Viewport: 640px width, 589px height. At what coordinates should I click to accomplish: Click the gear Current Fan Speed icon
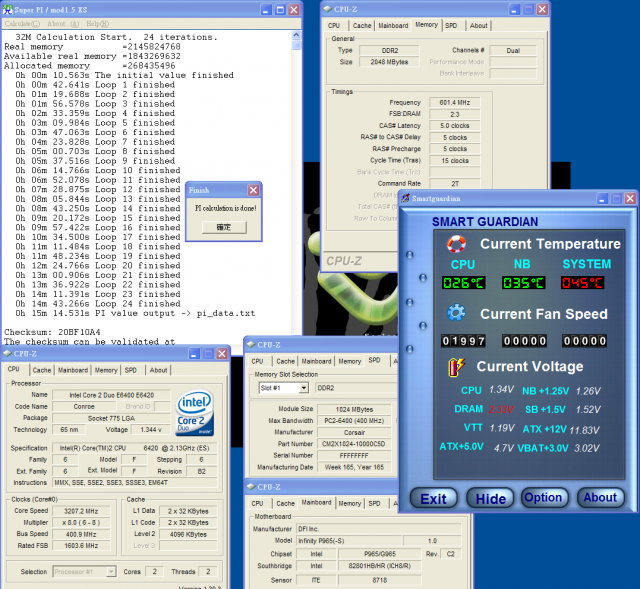456,313
